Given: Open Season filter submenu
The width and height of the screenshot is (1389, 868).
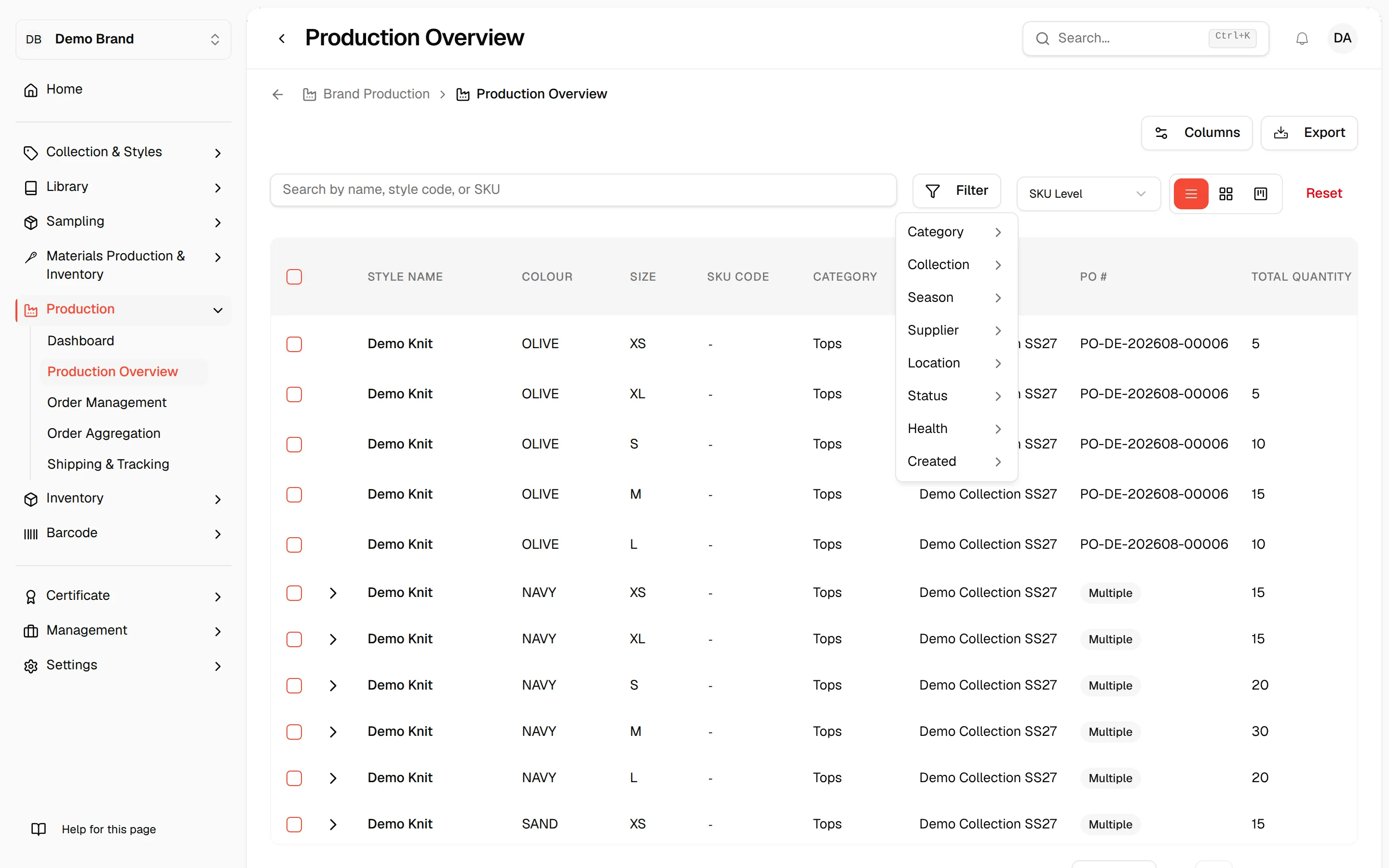Looking at the screenshot, I should point(955,298).
